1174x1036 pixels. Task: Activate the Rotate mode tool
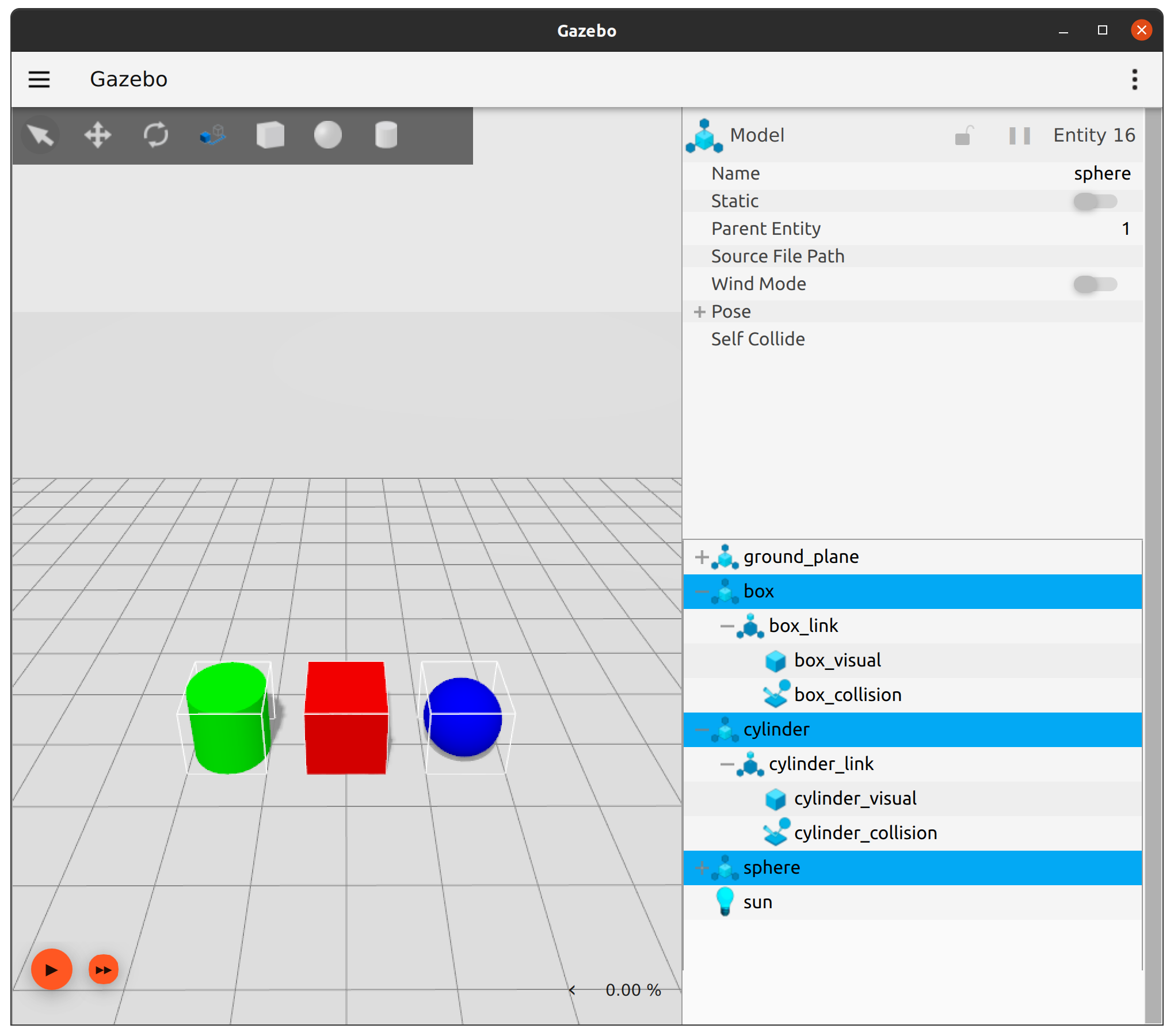pos(155,136)
